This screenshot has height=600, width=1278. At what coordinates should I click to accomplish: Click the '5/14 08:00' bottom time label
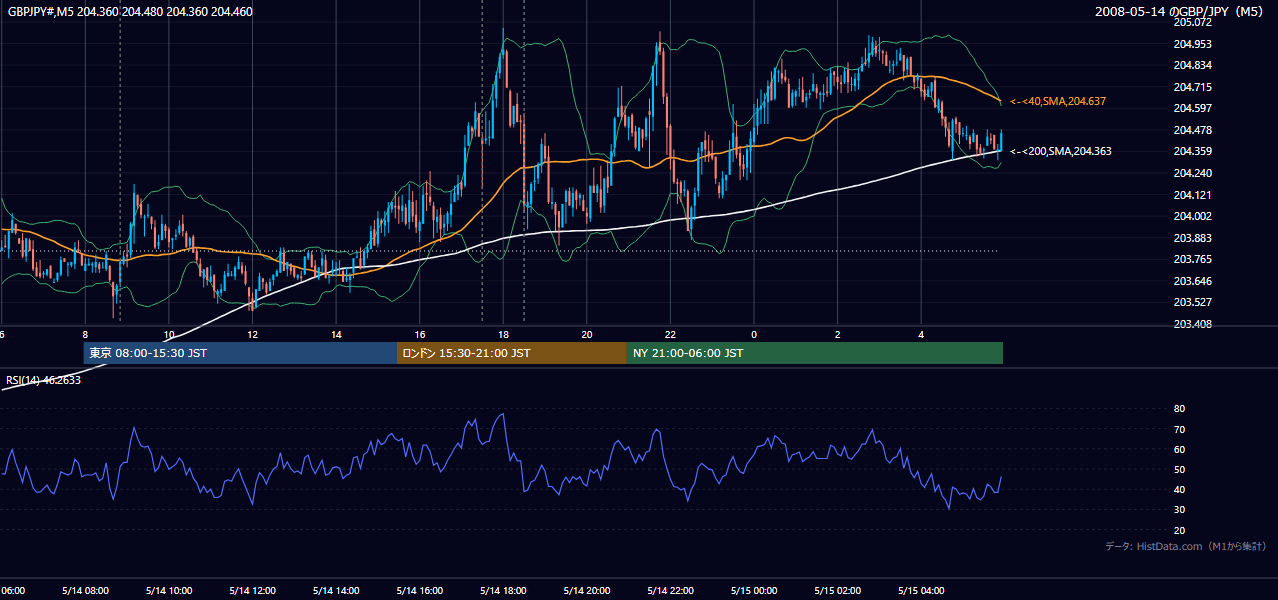point(84,591)
